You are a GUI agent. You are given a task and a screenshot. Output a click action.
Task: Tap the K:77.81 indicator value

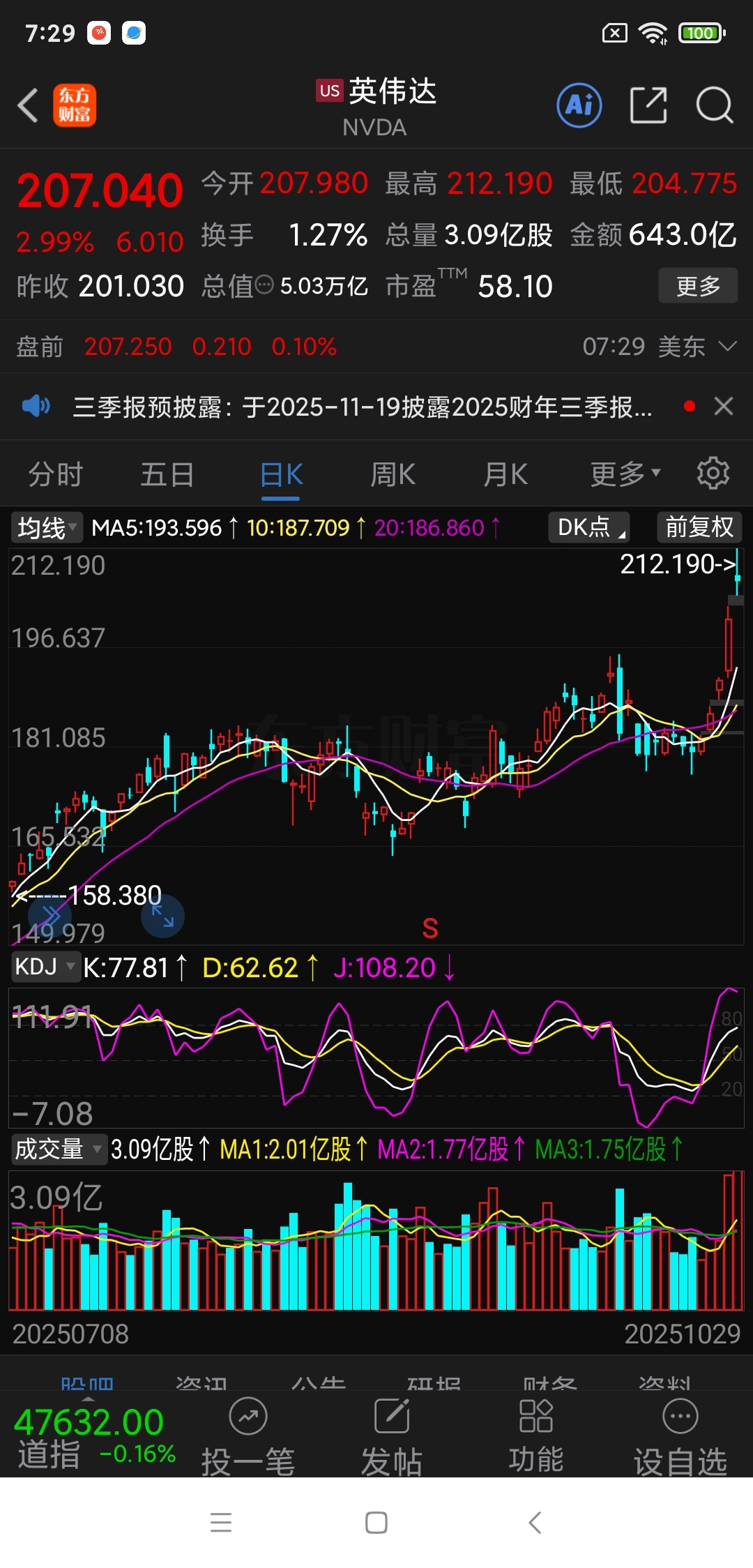pos(135,967)
